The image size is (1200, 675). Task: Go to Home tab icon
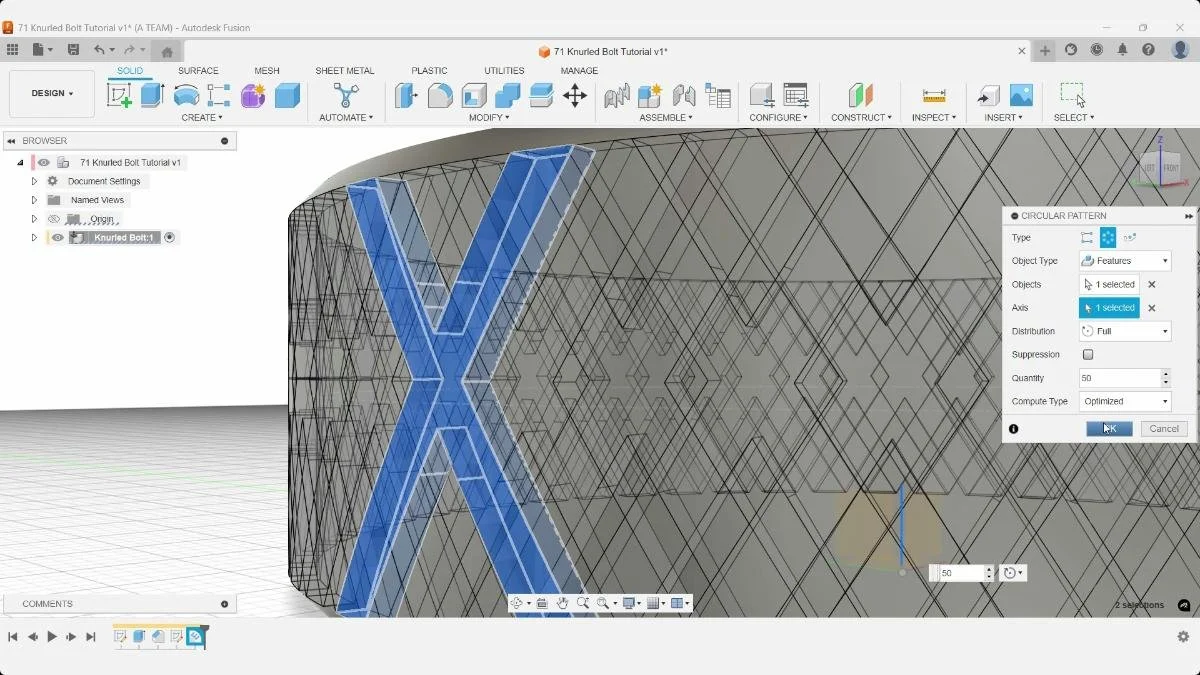pos(167,52)
